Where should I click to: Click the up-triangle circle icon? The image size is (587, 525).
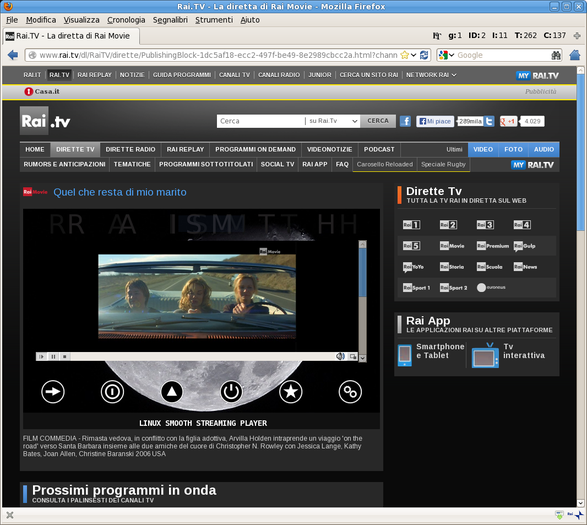click(x=171, y=392)
